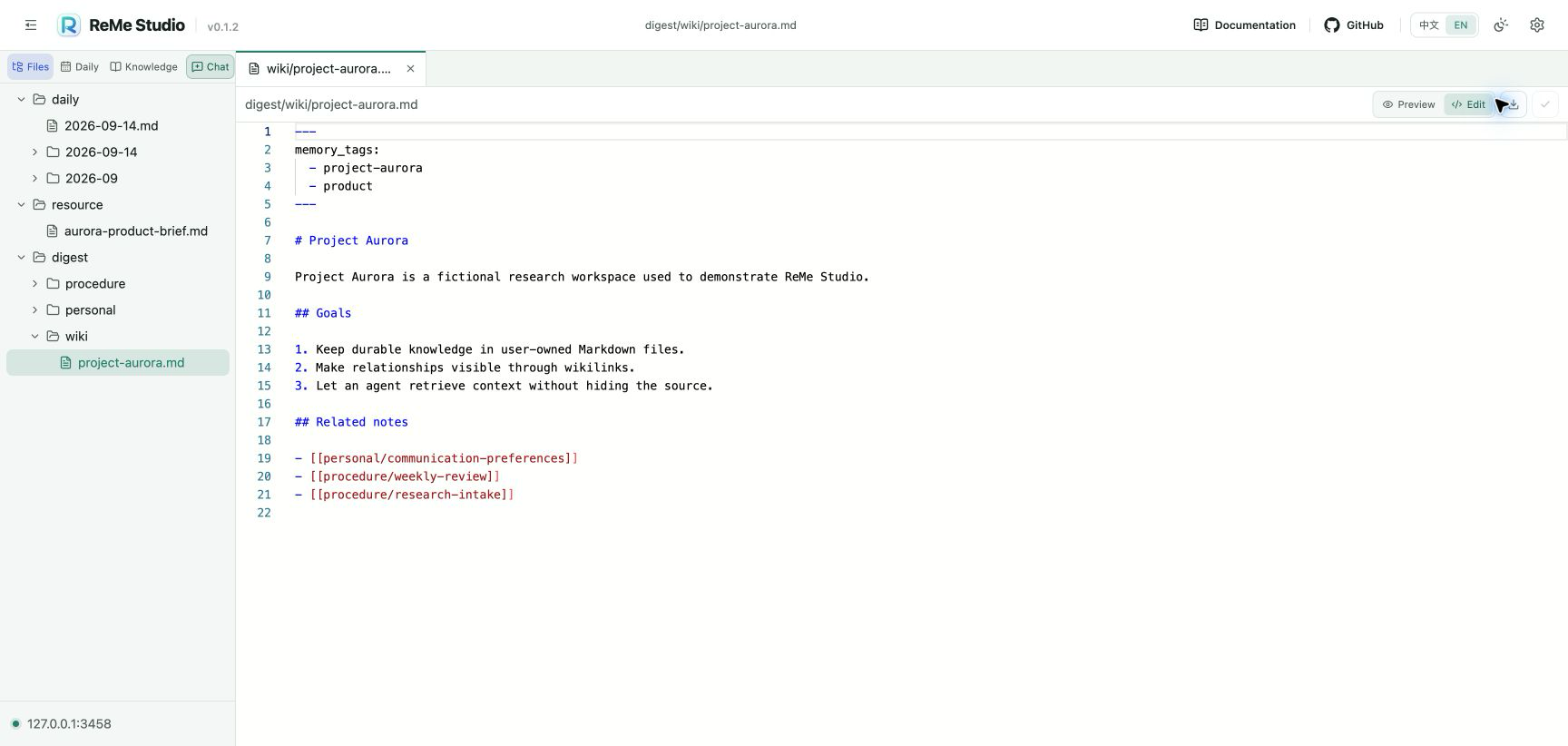Open the Chat tab
Image resolution: width=1568 pixels, height=746 pixels.
point(210,66)
